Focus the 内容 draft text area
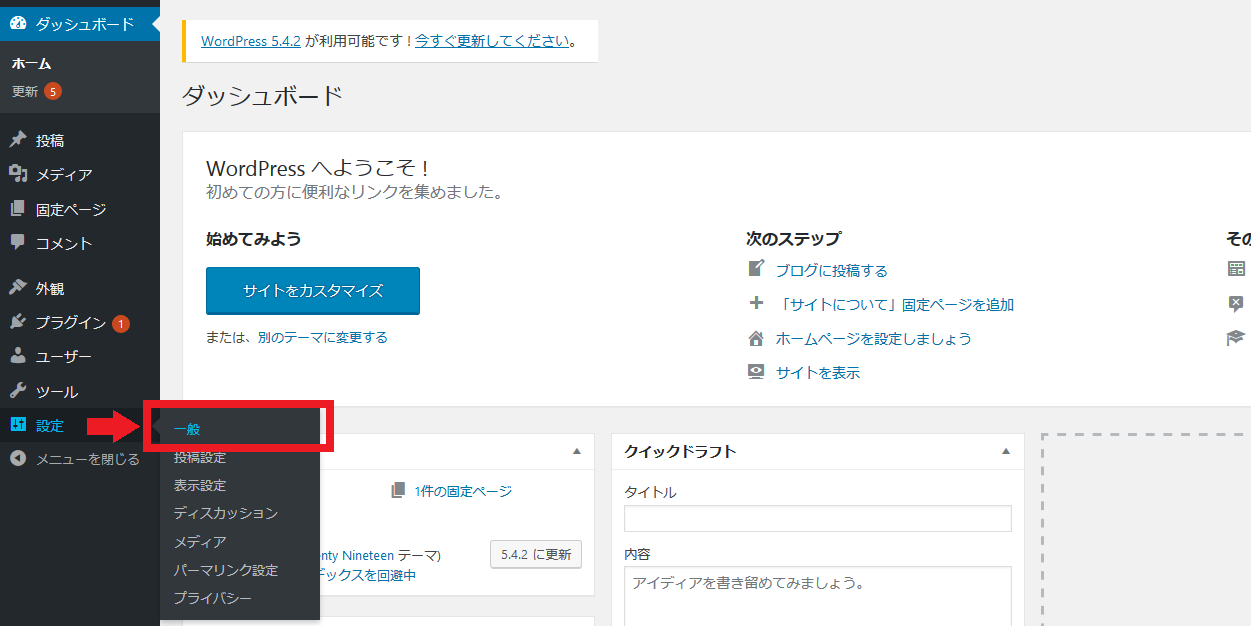1251x626 pixels. (x=817, y=595)
